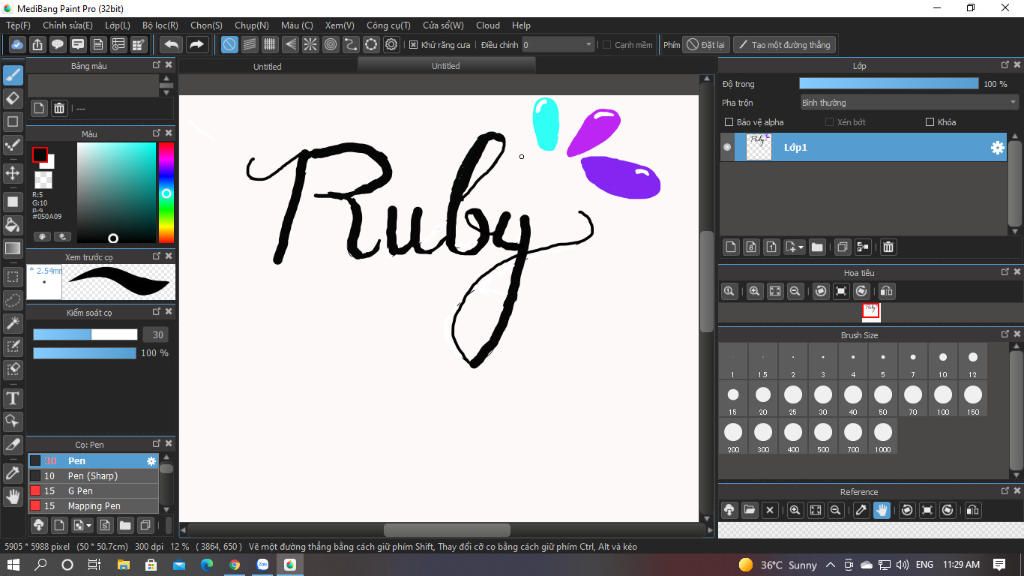Viewport: 1024px width, 576px height.
Task: Choose brush size 100 preset
Action: [x=943, y=398]
